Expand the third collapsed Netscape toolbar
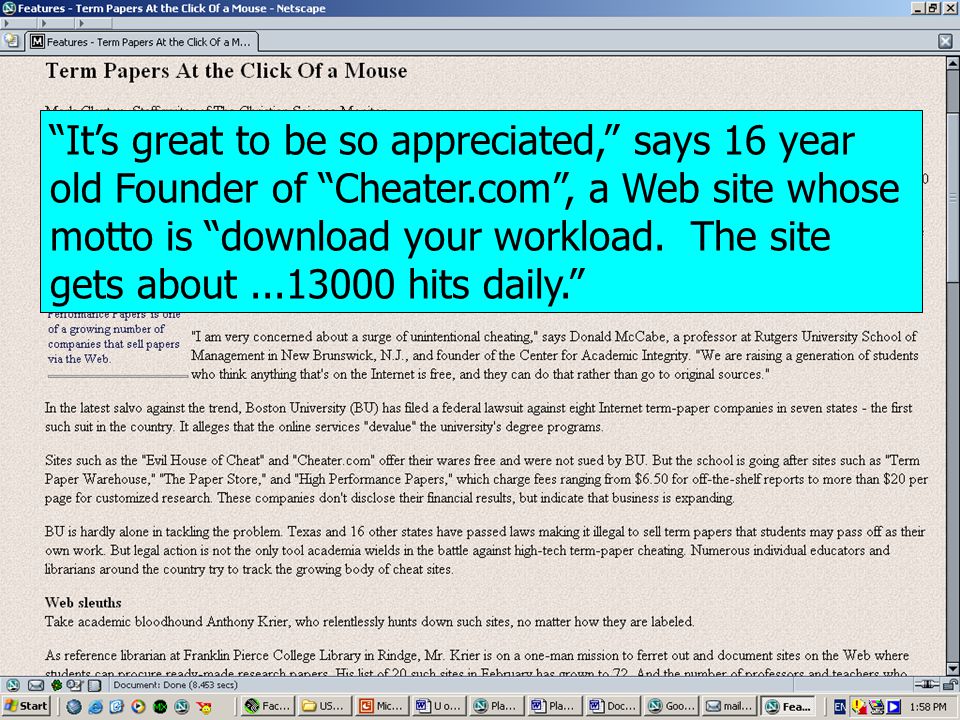This screenshot has width=960, height=720. pyautogui.click(x=93, y=23)
